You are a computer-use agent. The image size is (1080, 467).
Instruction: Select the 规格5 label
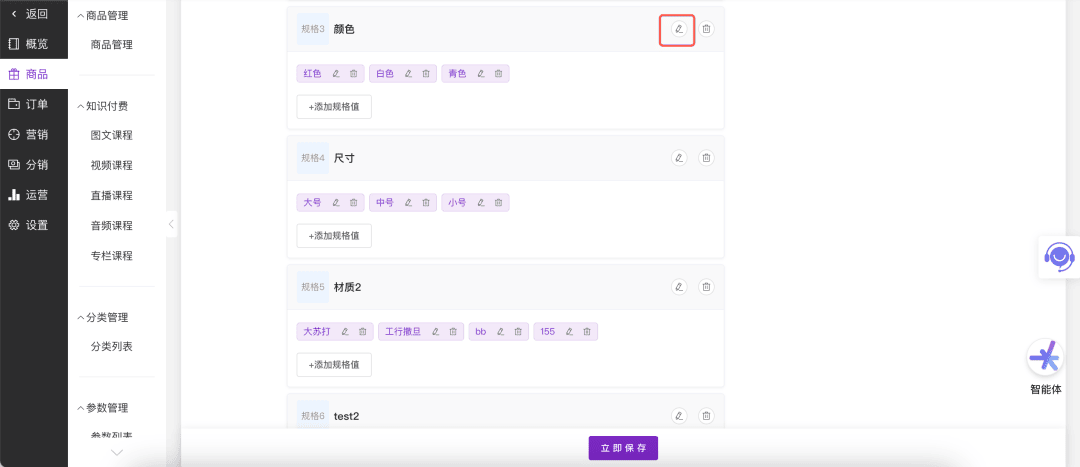pyautogui.click(x=313, y=287)
